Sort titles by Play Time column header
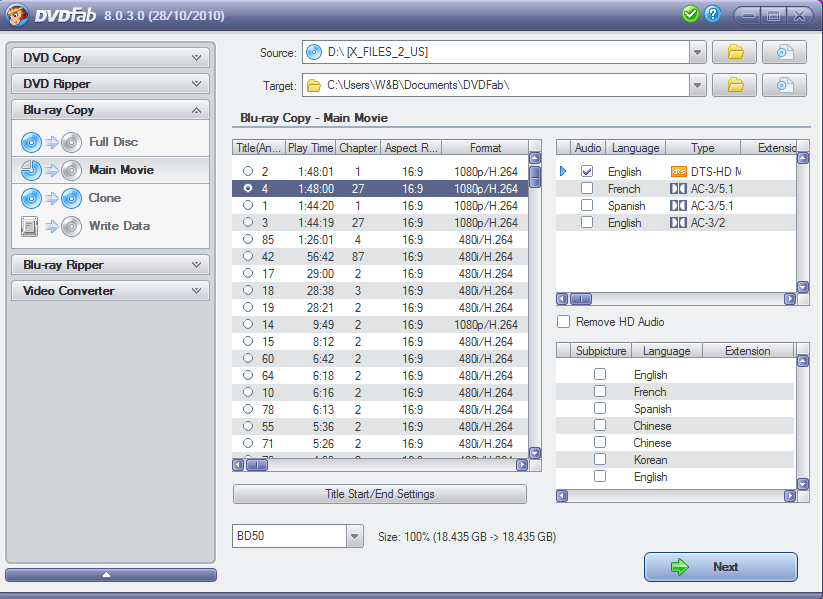The width and height of the screenshot is (823, 599). coord(311,148)
